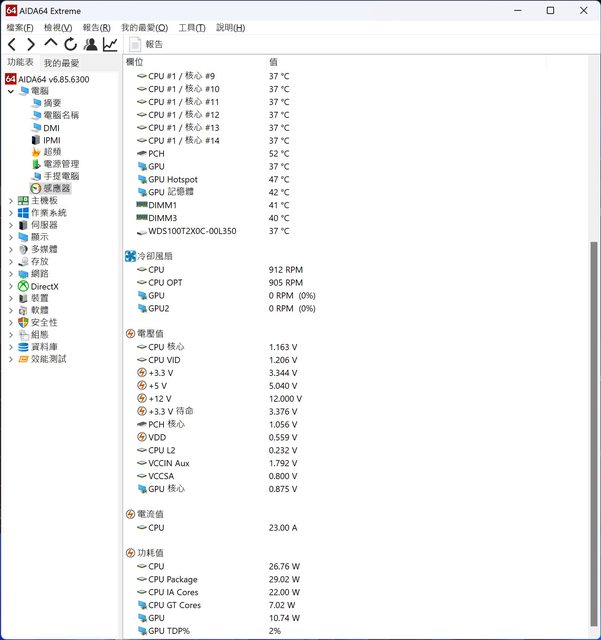Image resolution: width=601 pixels, height=640 pixels.
Task: Click the 欄位 column header
Action: coord(135,62)
